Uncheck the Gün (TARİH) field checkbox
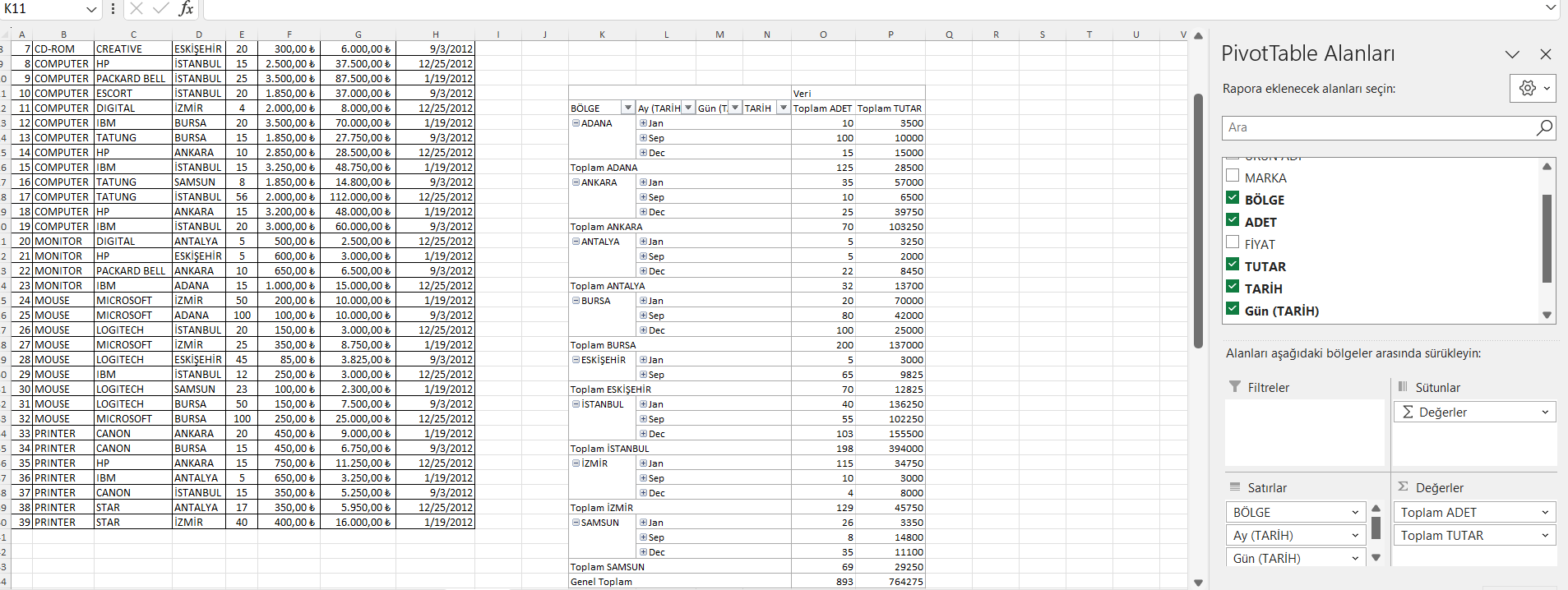This screenshot has height=590, width=1568. [1233, 309]
